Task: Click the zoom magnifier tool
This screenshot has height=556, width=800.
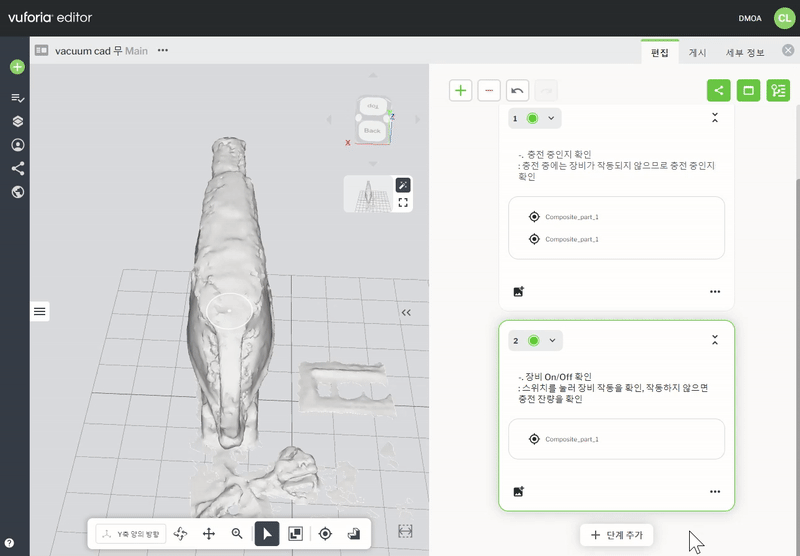Action: point(238,534)
